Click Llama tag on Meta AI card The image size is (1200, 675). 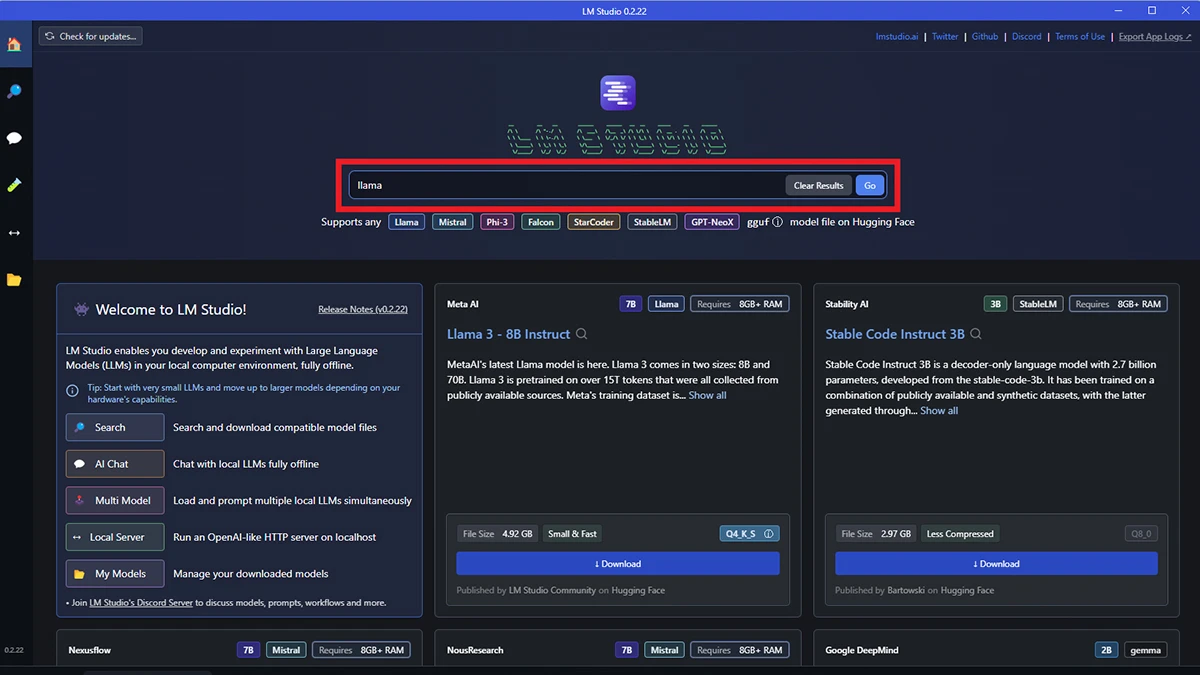point(666,304)
